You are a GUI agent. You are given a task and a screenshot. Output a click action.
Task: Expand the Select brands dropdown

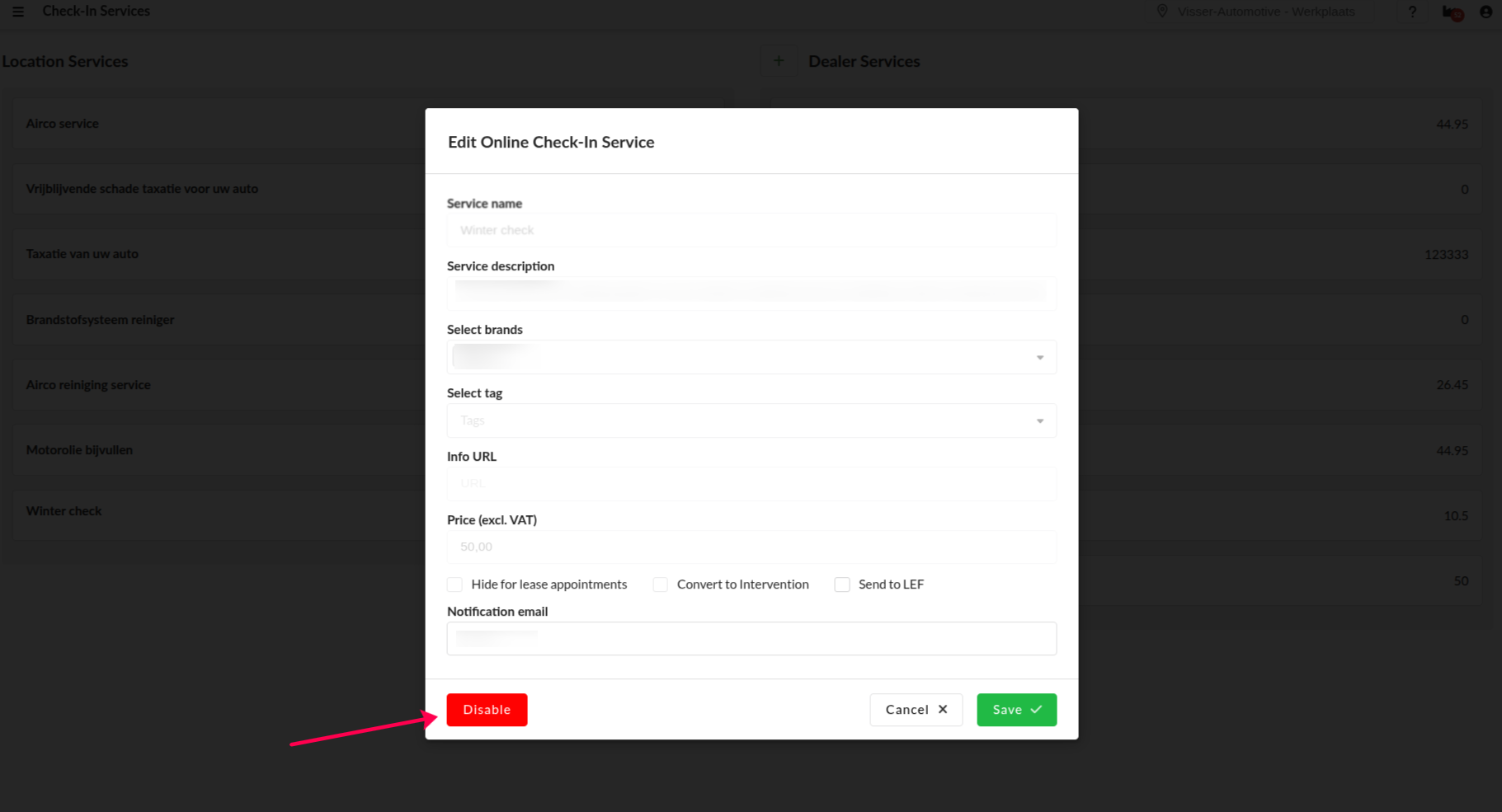point(1039,358)
